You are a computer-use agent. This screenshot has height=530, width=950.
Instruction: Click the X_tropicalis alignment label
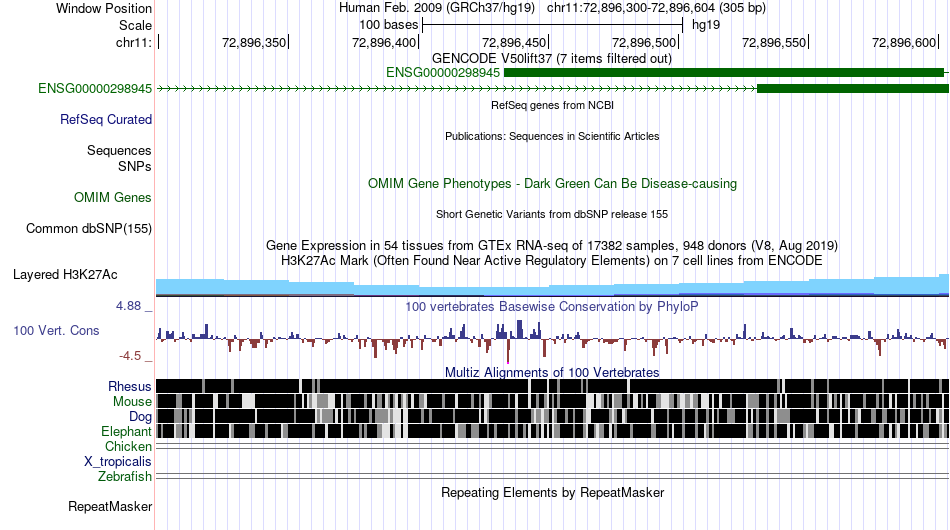point(118,462)
